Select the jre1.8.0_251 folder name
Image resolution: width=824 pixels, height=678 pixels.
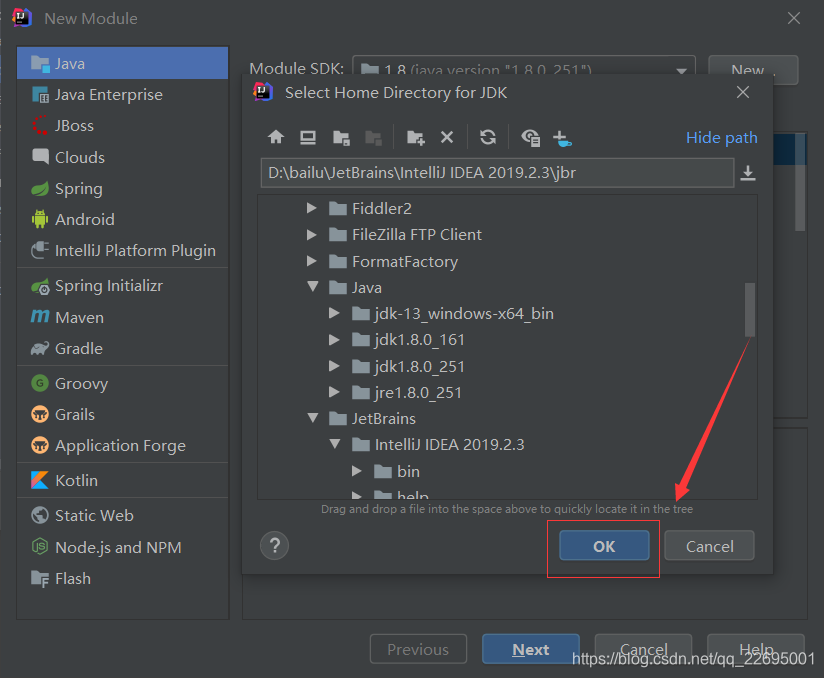pos(418,393)
